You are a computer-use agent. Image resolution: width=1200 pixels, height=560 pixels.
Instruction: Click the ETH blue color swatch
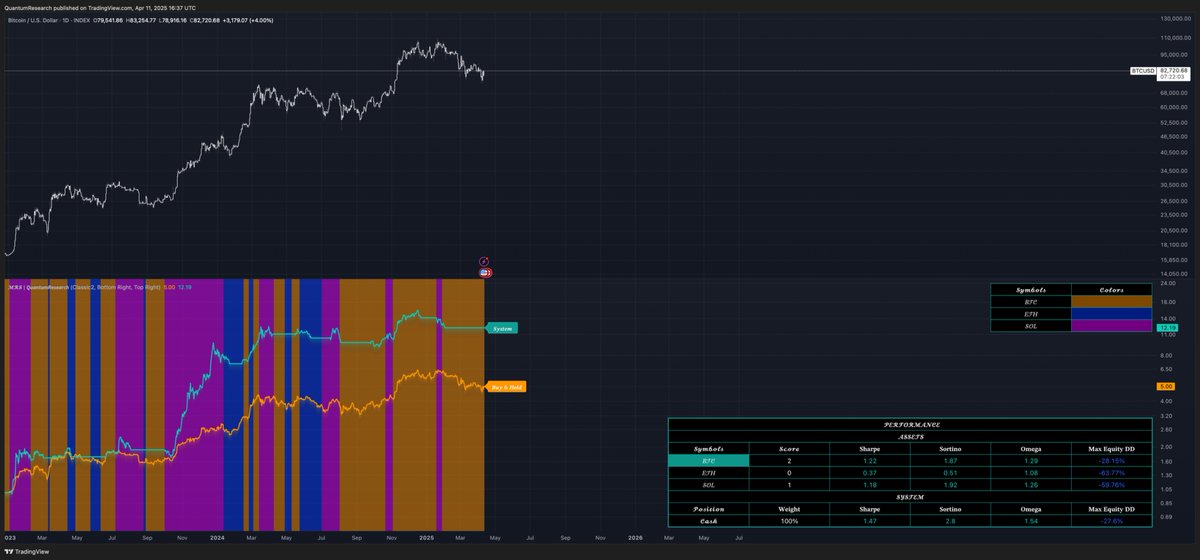point(1113,312)
